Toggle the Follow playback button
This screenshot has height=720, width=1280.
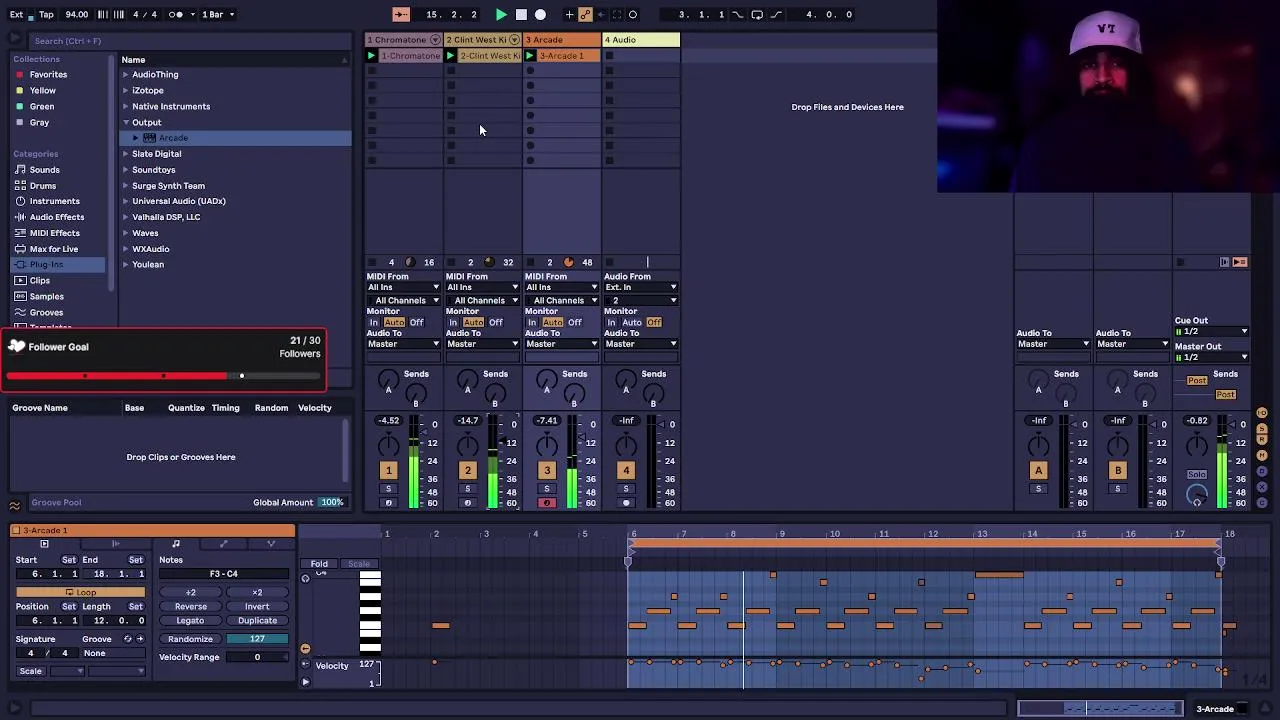(x=401, y=14)
